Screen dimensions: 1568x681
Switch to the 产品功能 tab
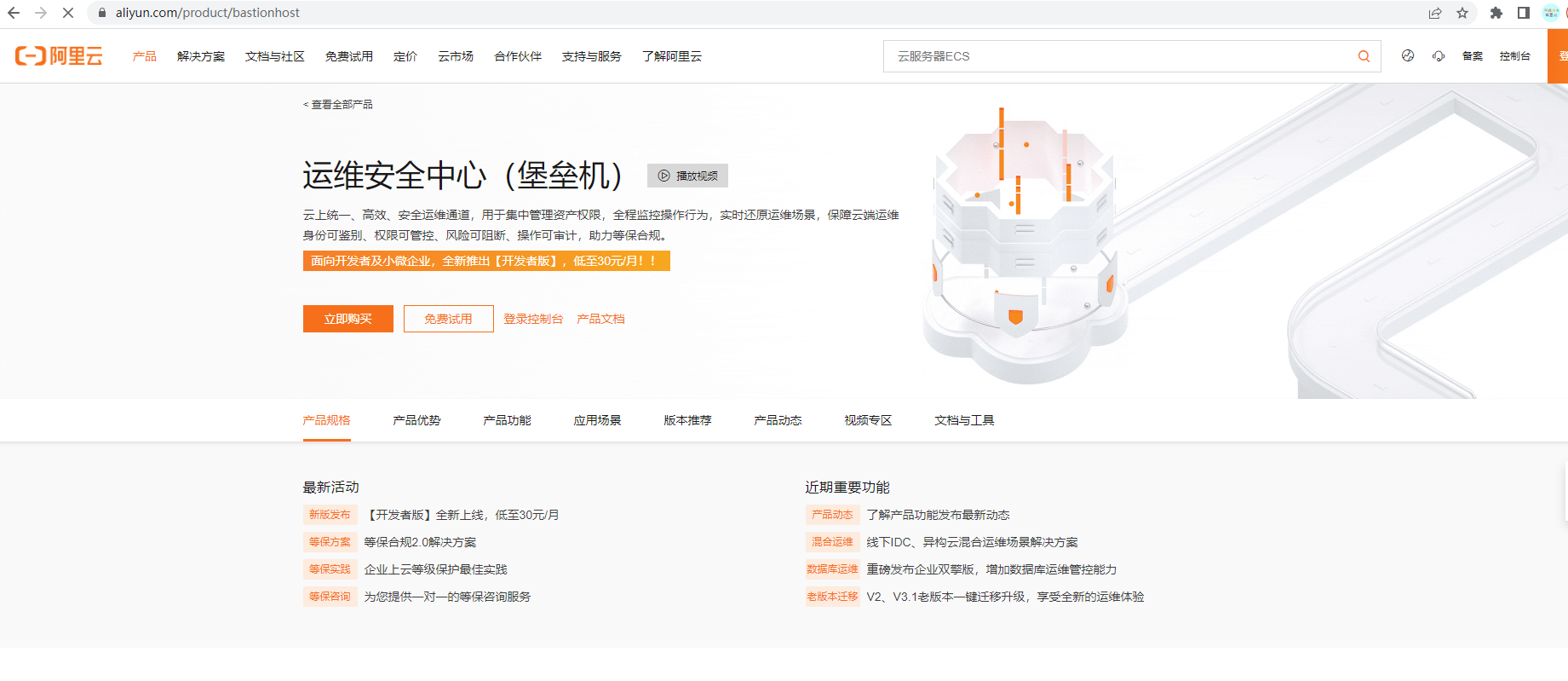[x=508, y=420]
